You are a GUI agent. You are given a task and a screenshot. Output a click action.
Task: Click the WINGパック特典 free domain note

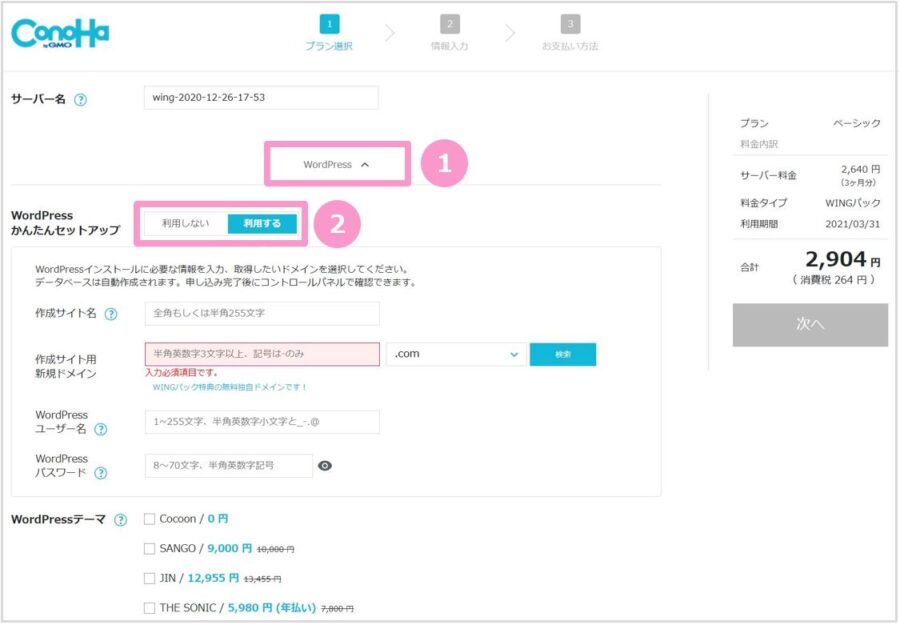click(230, 387)
